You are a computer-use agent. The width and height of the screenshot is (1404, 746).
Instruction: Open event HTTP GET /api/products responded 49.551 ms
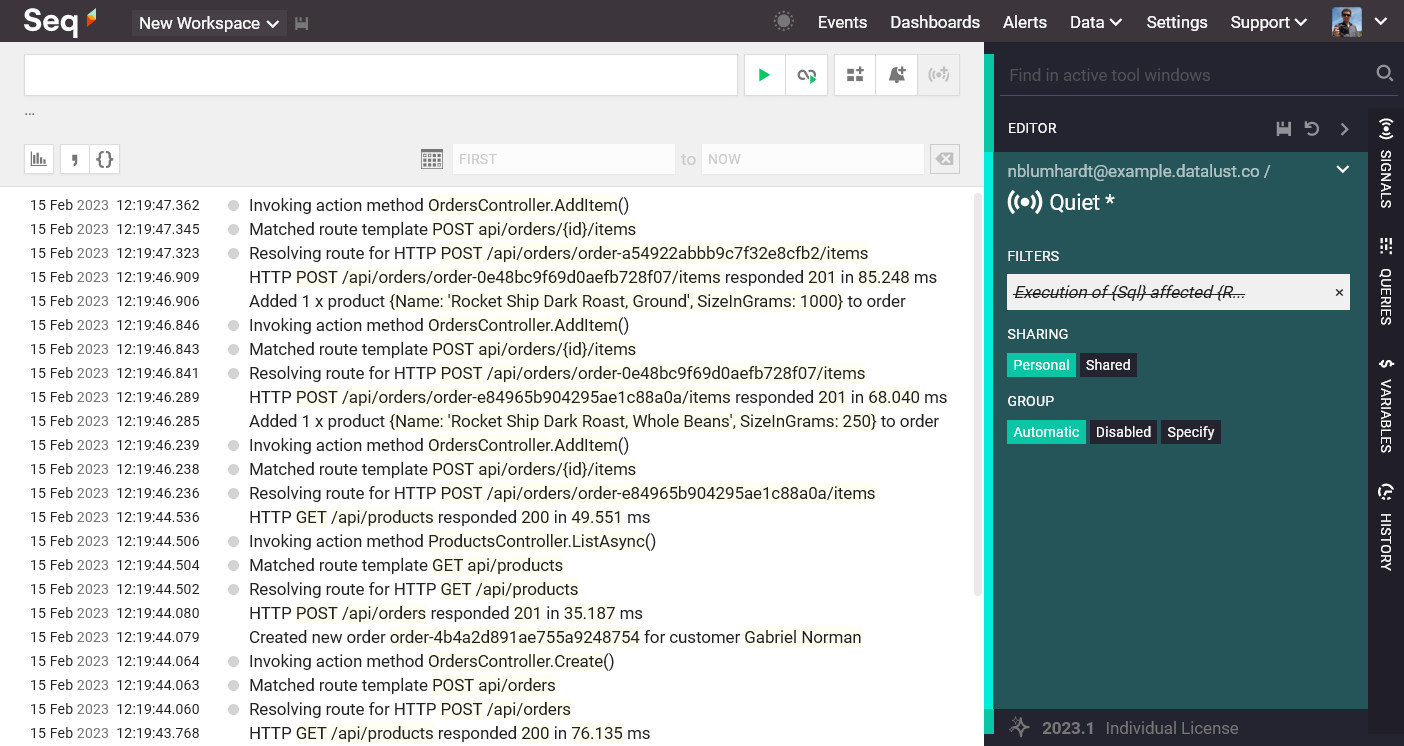tap(449, 517)
